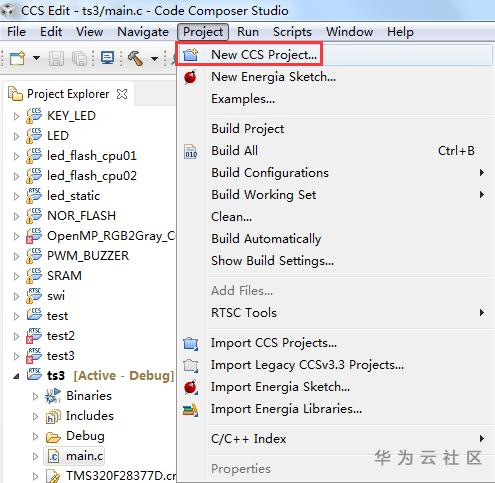495x483 pixels.
Task: Open the New icon dropdown arrow
Action: [x=36, y=58]
